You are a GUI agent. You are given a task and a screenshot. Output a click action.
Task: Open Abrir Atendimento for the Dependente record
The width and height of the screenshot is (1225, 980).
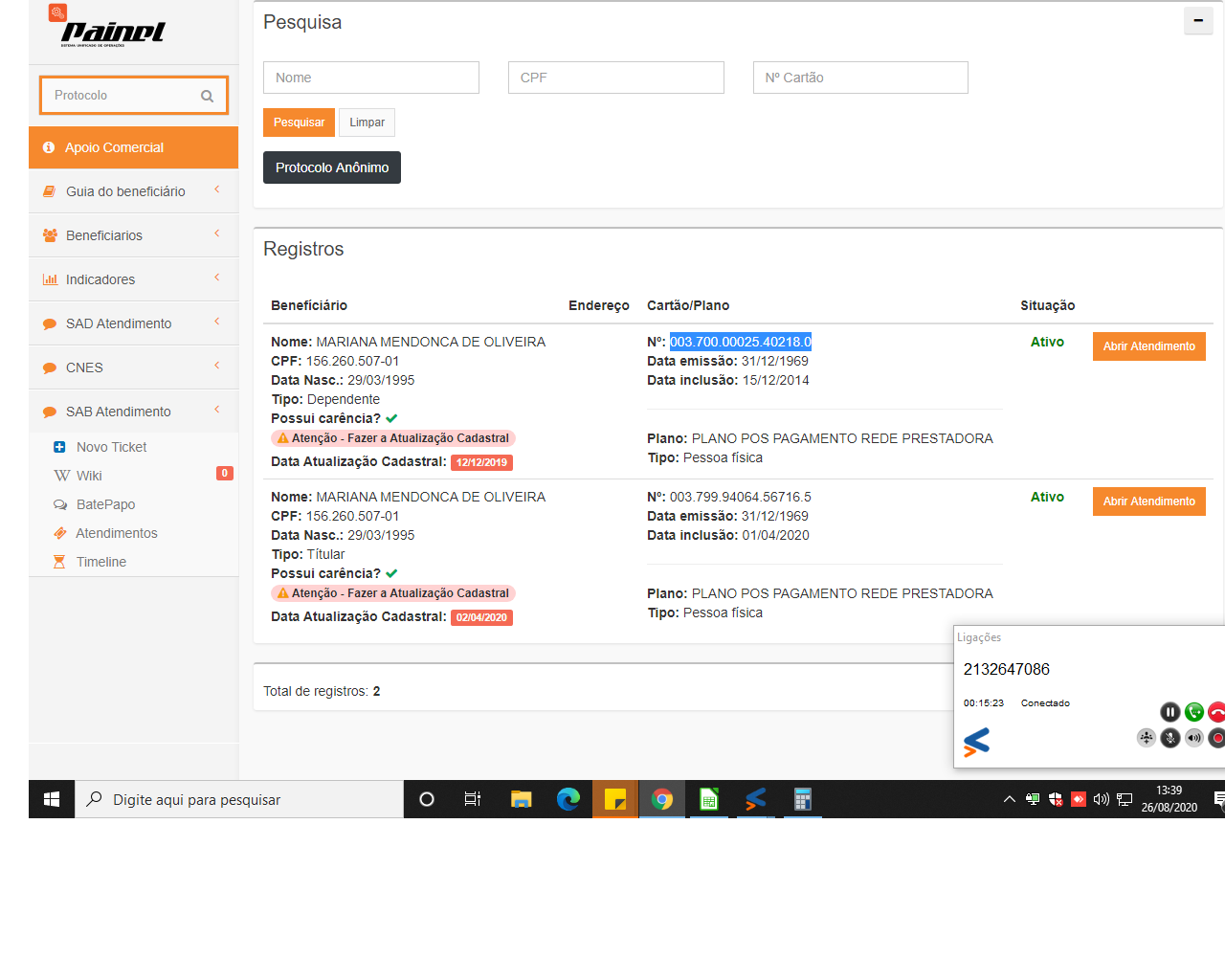coord(1148,346)
